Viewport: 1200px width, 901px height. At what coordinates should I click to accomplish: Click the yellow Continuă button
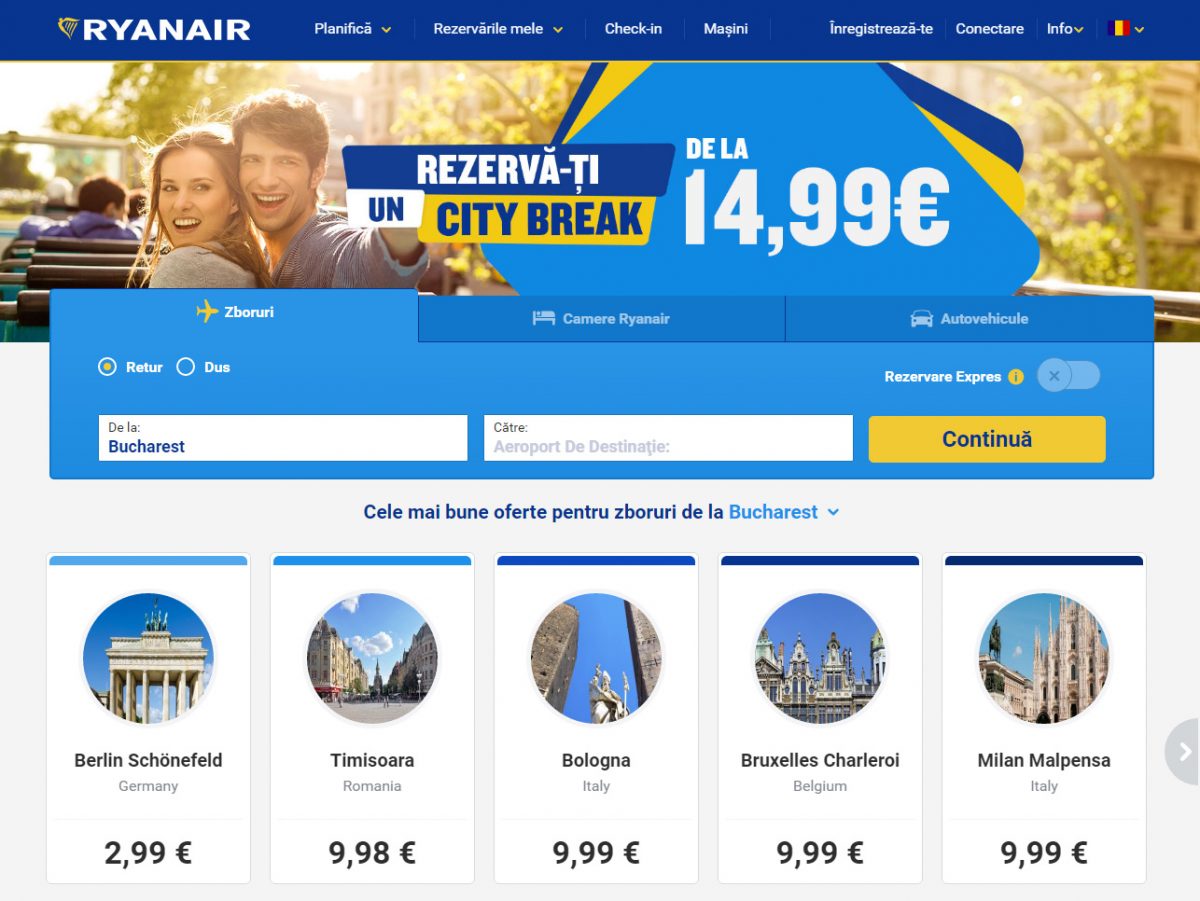click(x=987, y=439)
